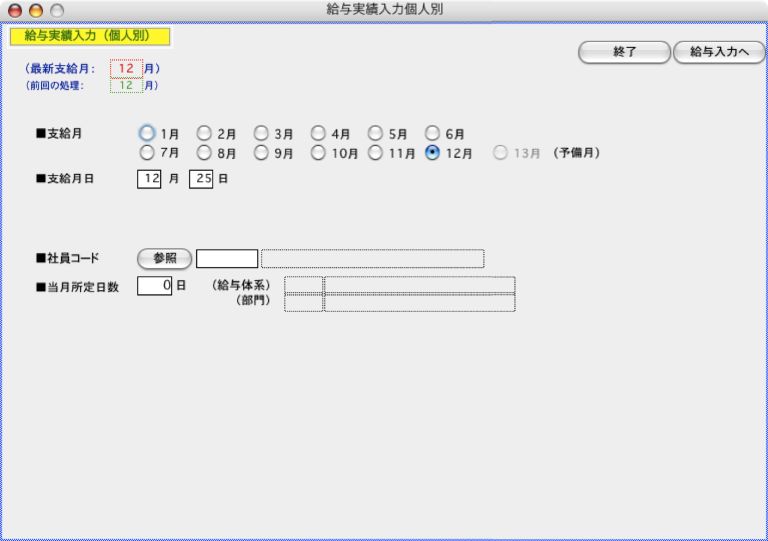Click the 支給月日 day field showing 25
Viewport: 768px width, 541px height.
coord(201,180)
